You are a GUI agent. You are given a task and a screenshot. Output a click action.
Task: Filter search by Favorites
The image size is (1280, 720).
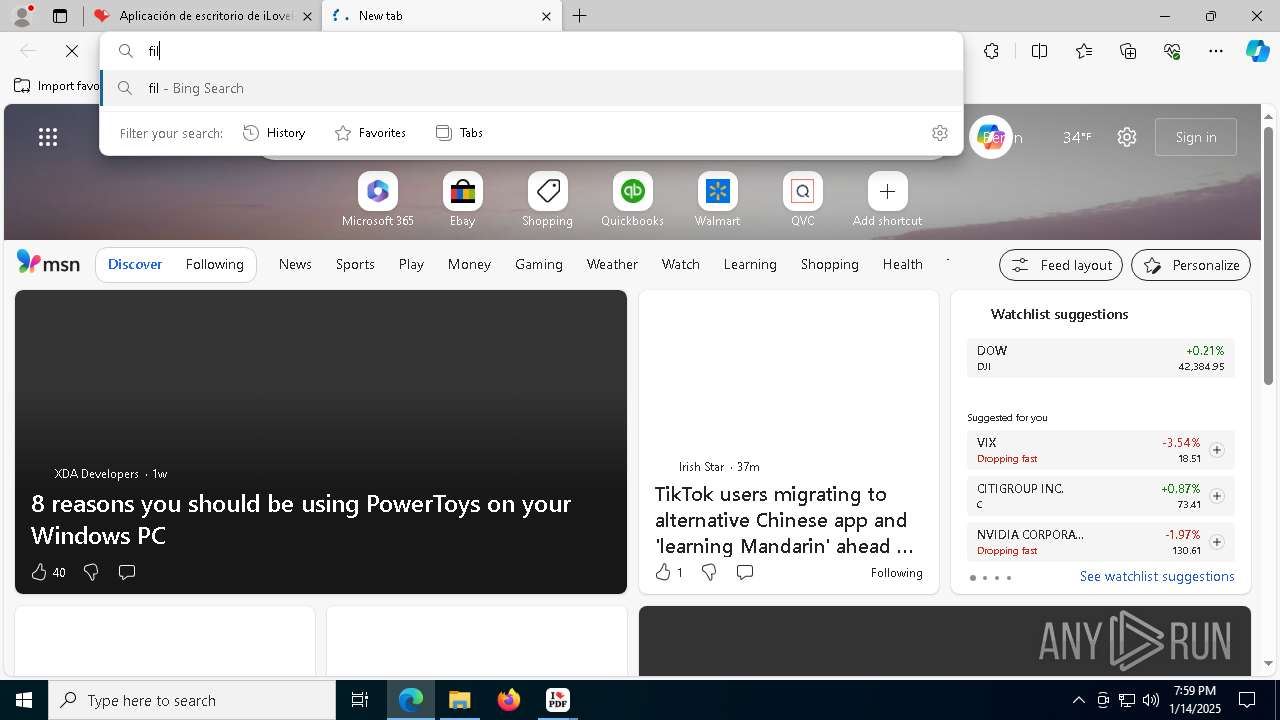(371, 133)
